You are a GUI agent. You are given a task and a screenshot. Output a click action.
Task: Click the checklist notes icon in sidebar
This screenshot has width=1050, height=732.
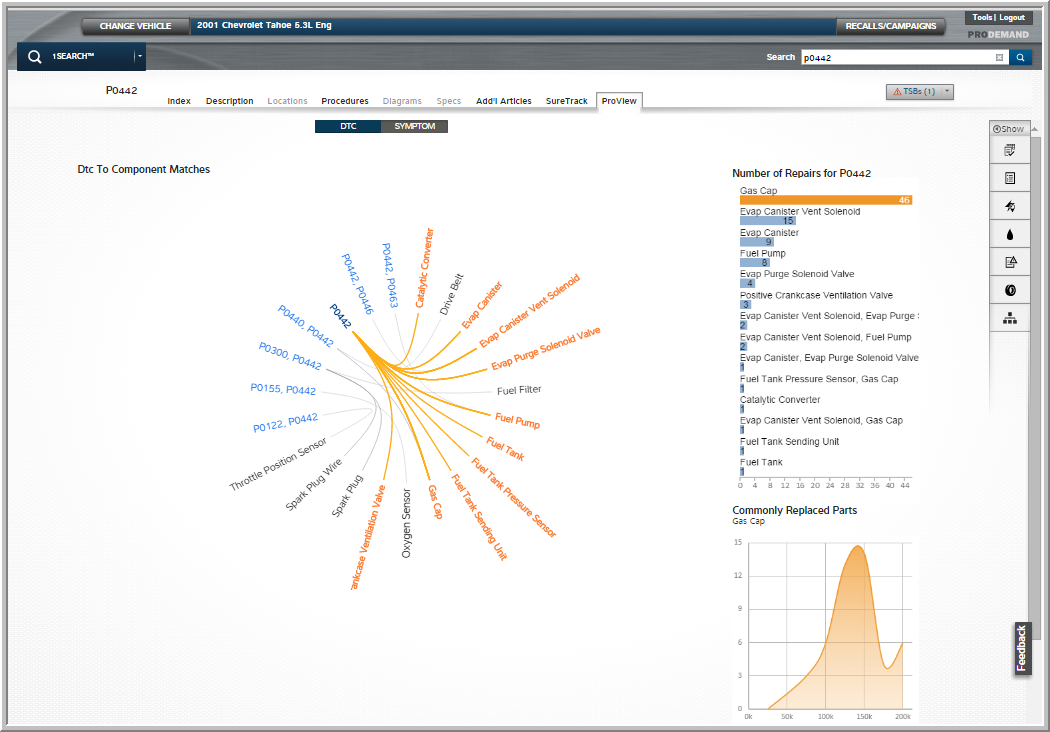pyautogui.click(x=1010, y=150)
